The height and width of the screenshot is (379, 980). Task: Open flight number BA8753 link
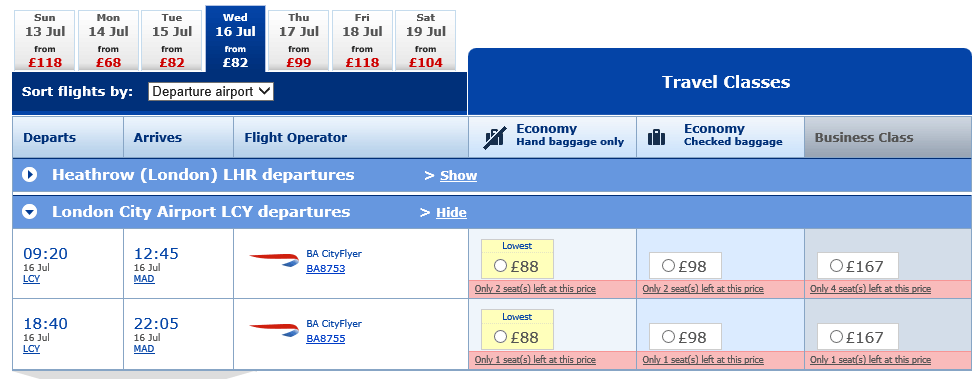tap(326, 269)
